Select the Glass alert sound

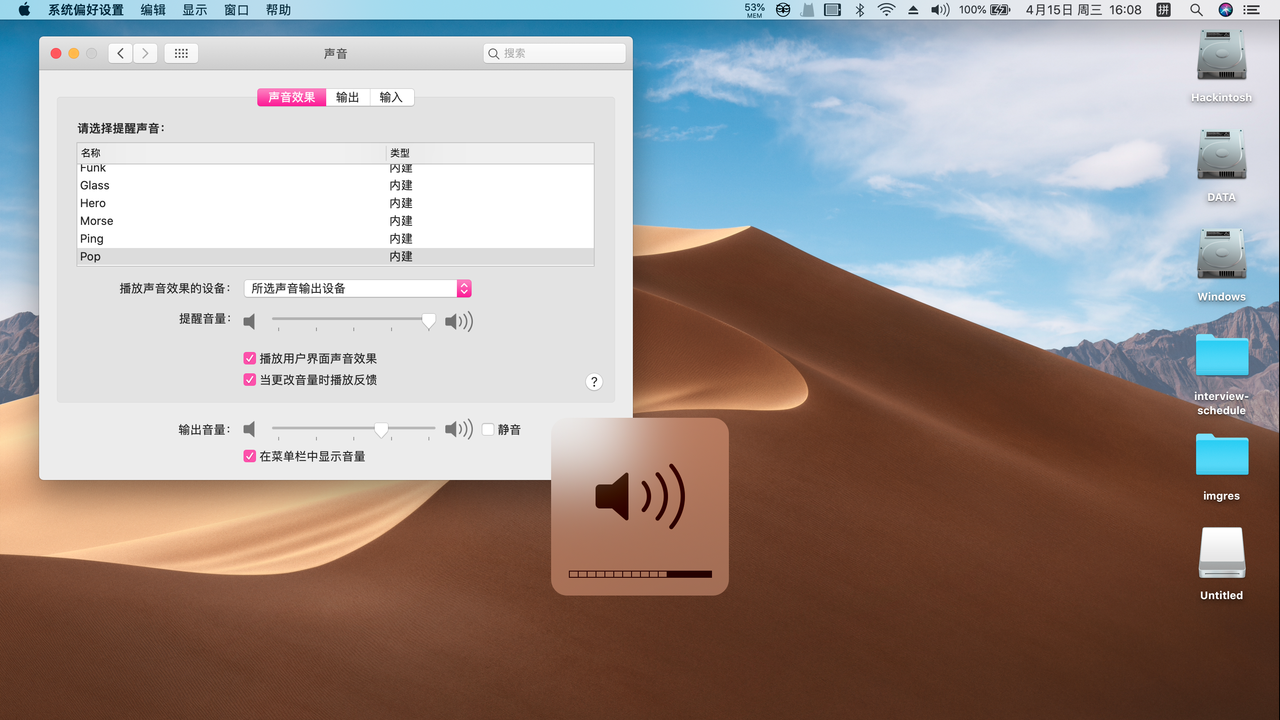pos(335,185)
